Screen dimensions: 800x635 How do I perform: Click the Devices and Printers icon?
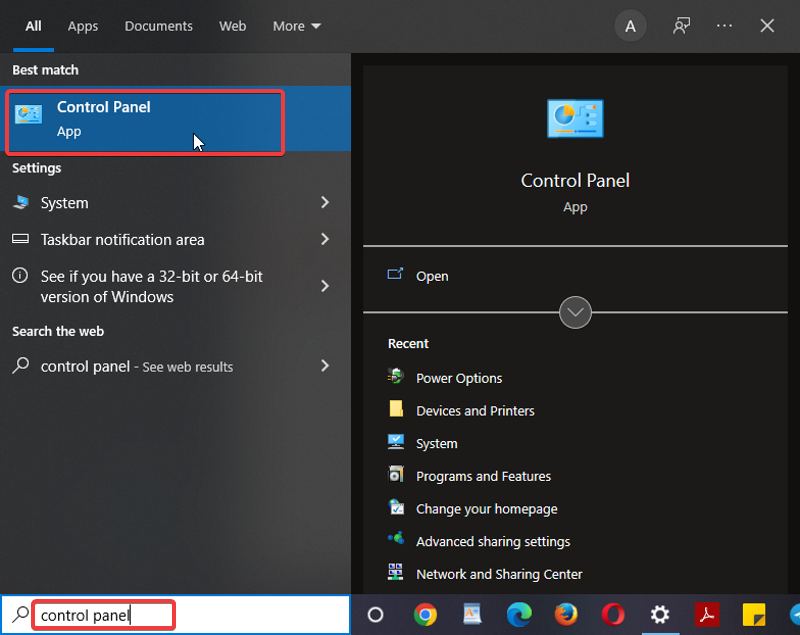pos(396,409)
